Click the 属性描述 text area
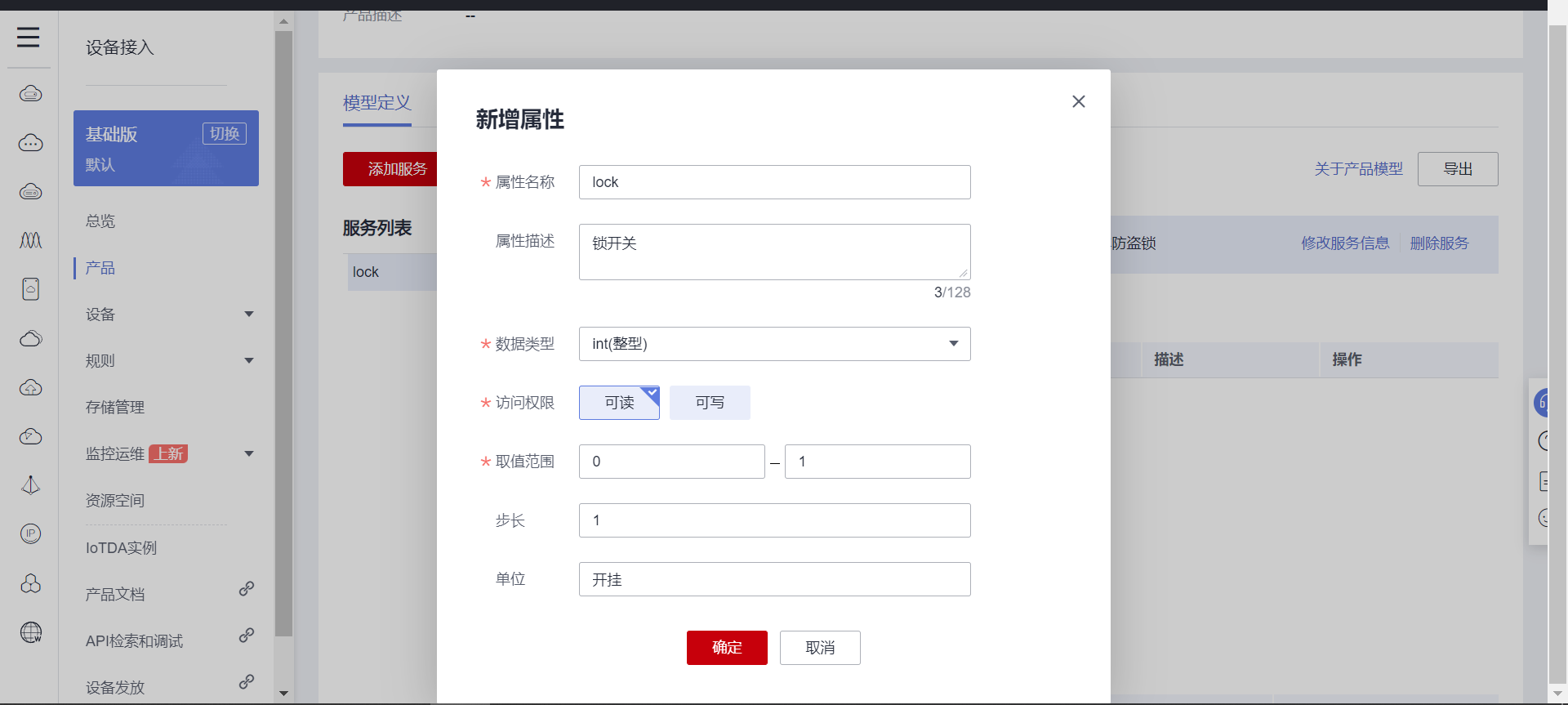Image resolution: width=1568 pixels, height=705 pixels. click(774, 252)
